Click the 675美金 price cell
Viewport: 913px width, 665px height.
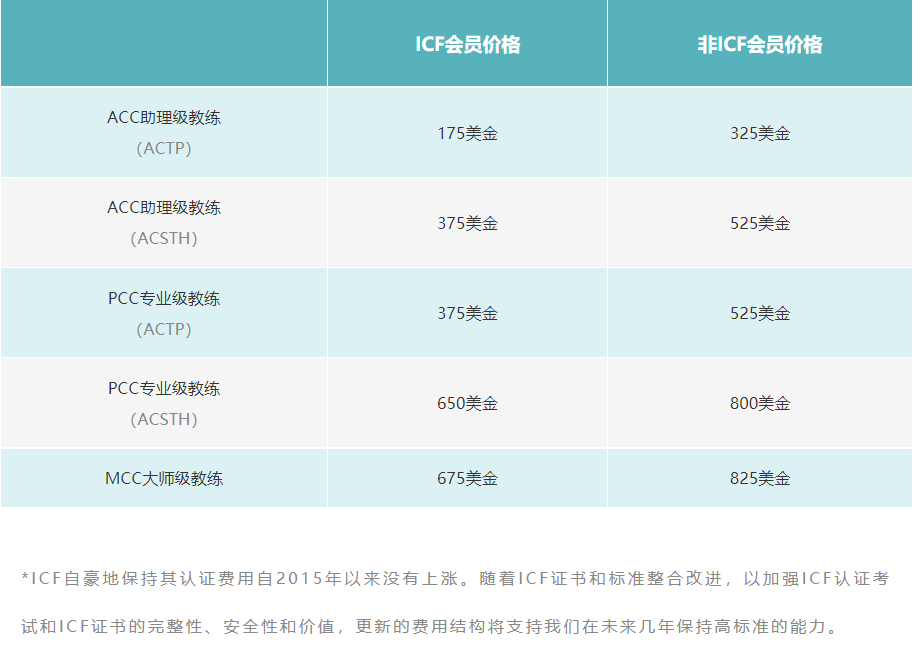[x=467, y=478]
